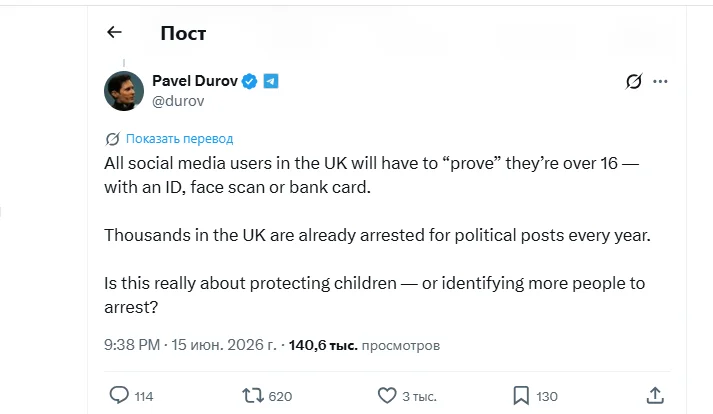Click the sentence about thousands arrested
Screen dimensions: 713x414
(x=377, y=235)
